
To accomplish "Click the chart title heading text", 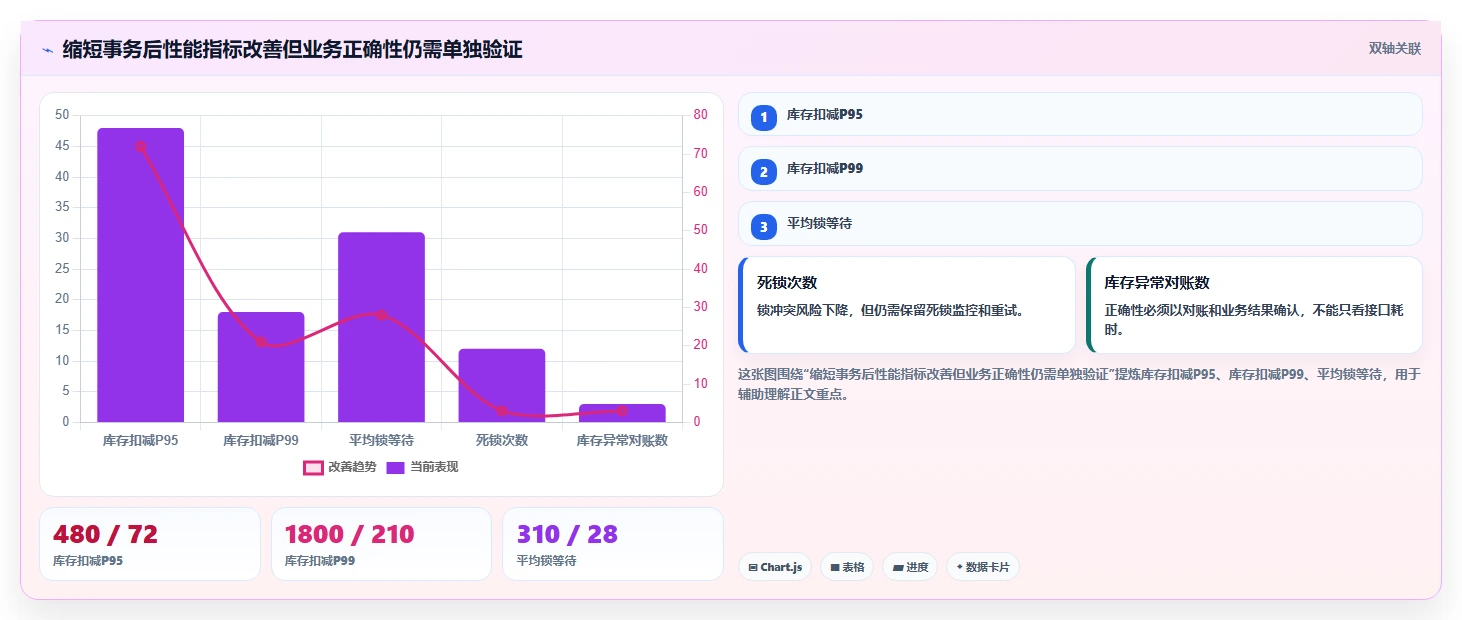I will (292, 49).
